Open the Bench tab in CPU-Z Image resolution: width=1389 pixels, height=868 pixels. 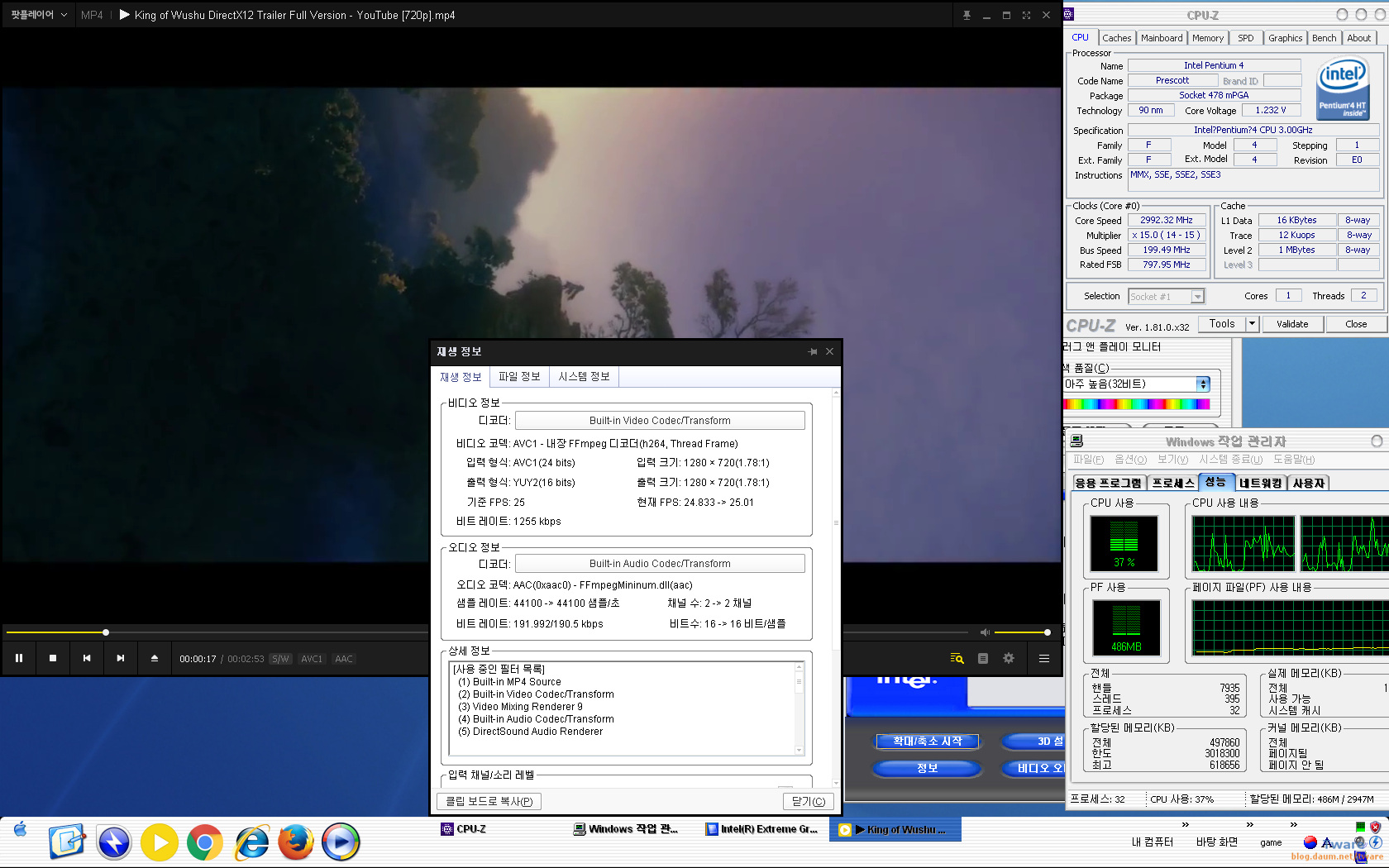(1324, 38)
